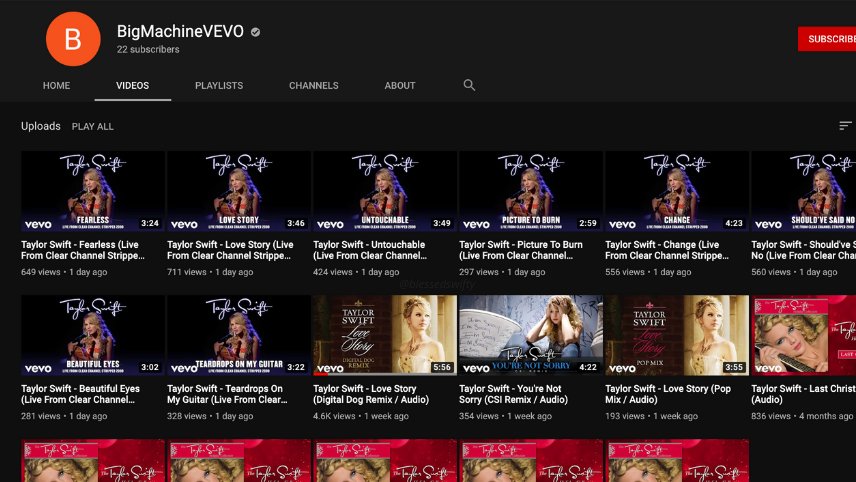
Task: Open the BigMachineVEVO channel avatar
Action: tap(73, 39)
